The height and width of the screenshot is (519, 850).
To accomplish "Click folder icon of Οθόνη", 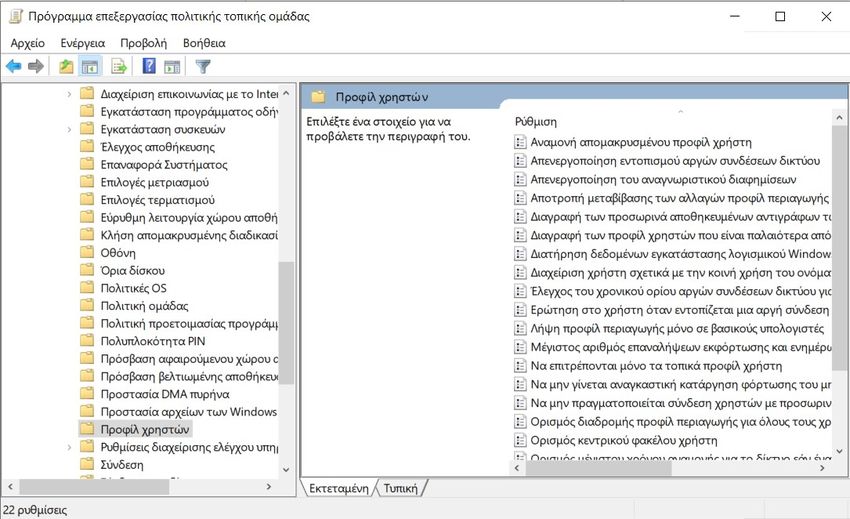I will [87, 252].
